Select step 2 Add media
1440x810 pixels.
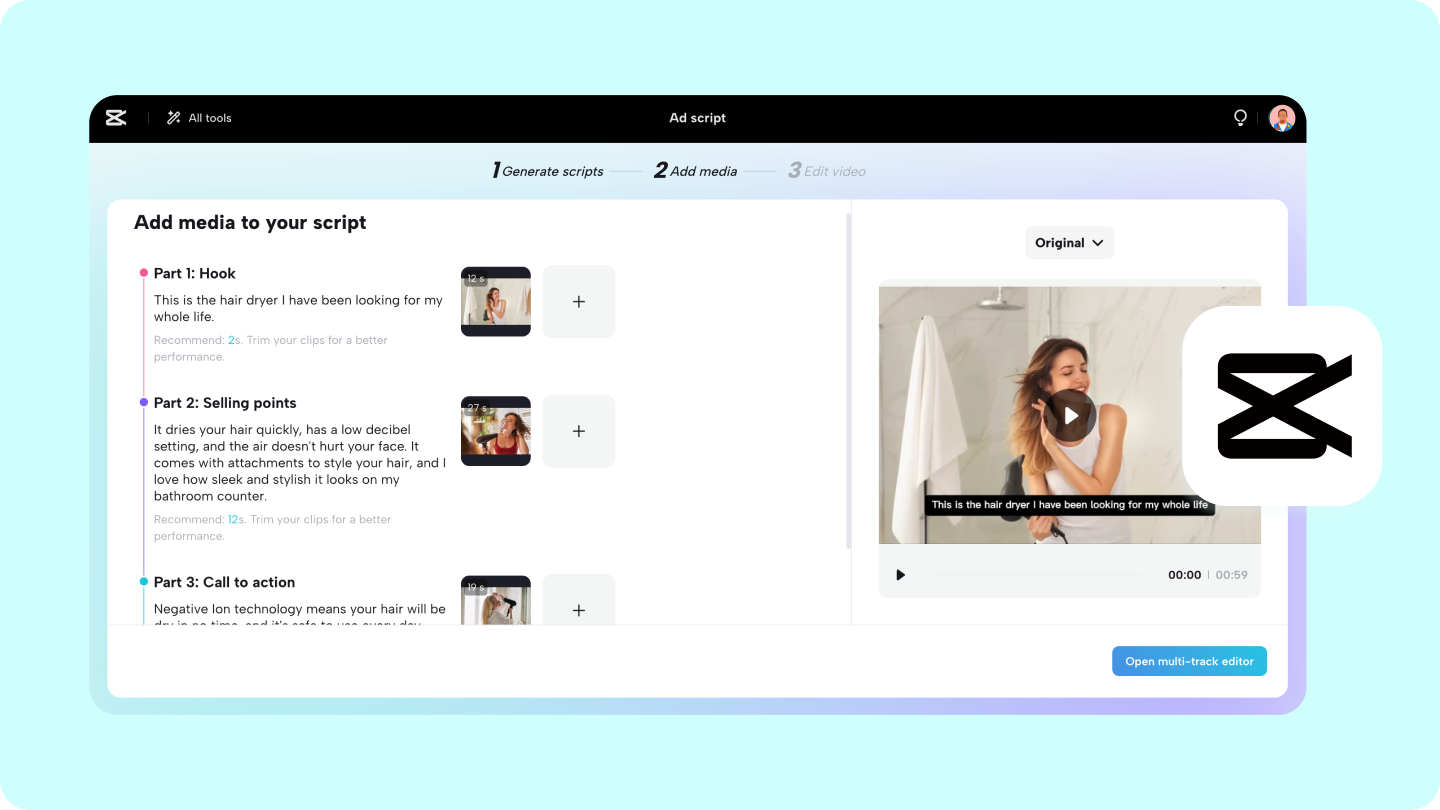(696, 171)
